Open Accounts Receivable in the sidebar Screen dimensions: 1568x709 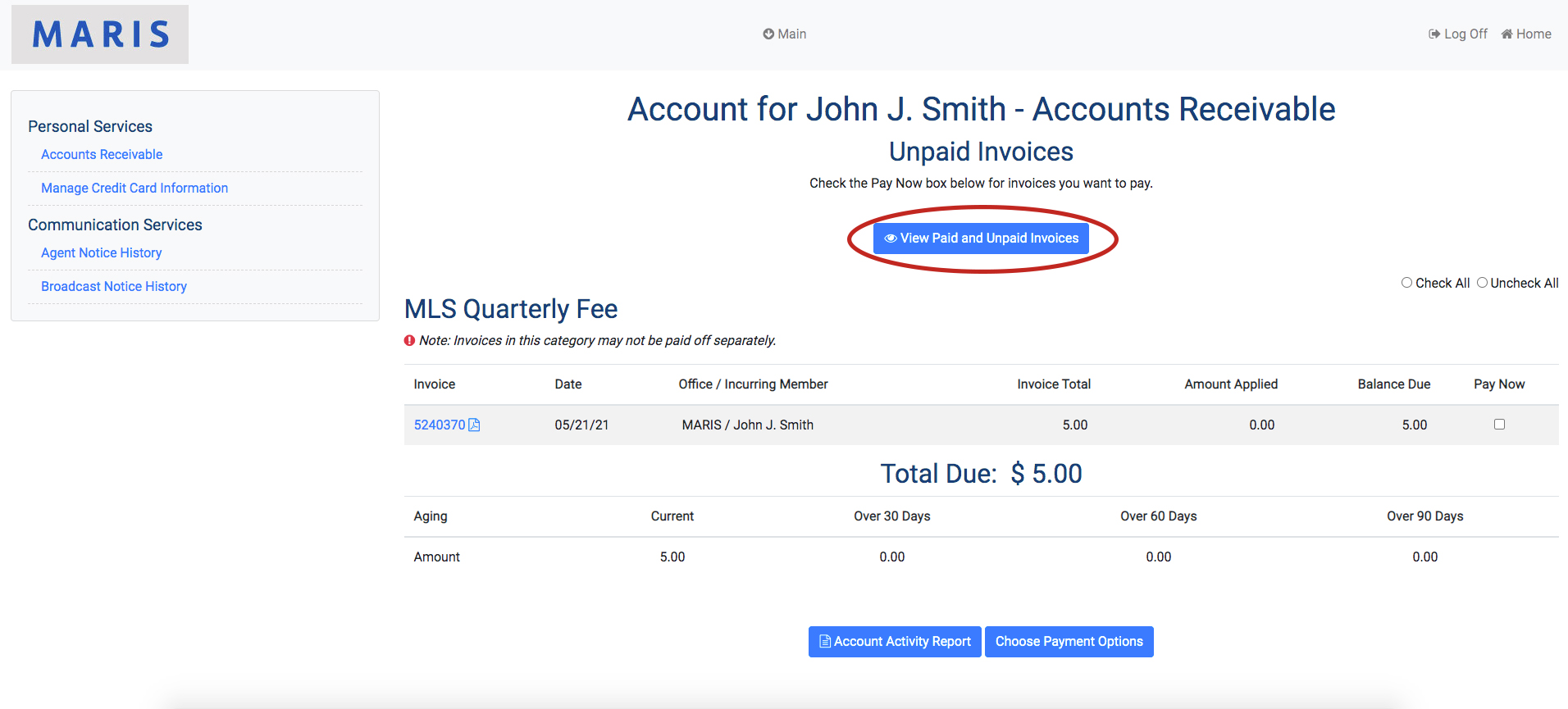click(102, 155)
